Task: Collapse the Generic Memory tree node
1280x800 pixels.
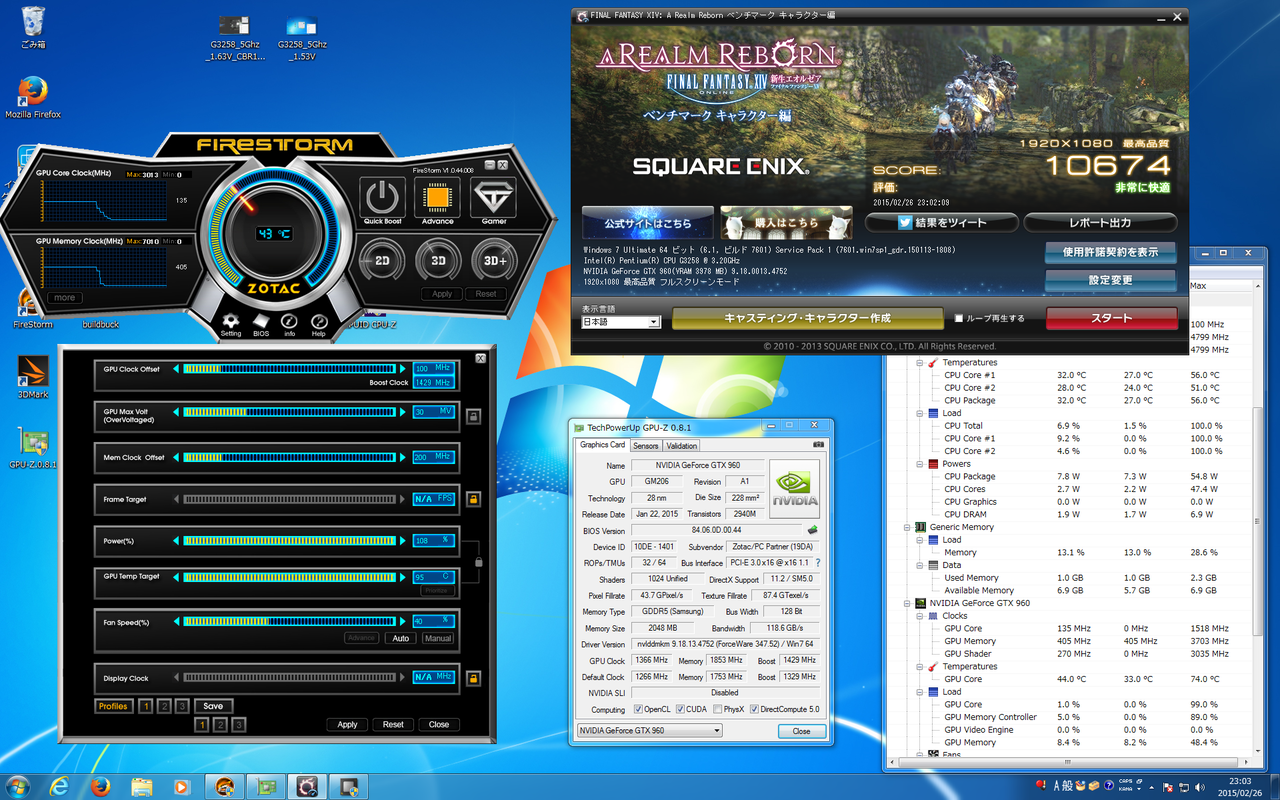Action: [907, 527]
